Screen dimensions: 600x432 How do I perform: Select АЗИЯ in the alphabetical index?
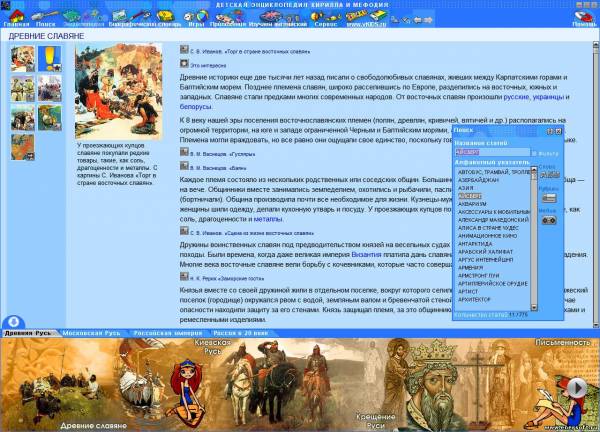tap(466, 188)
